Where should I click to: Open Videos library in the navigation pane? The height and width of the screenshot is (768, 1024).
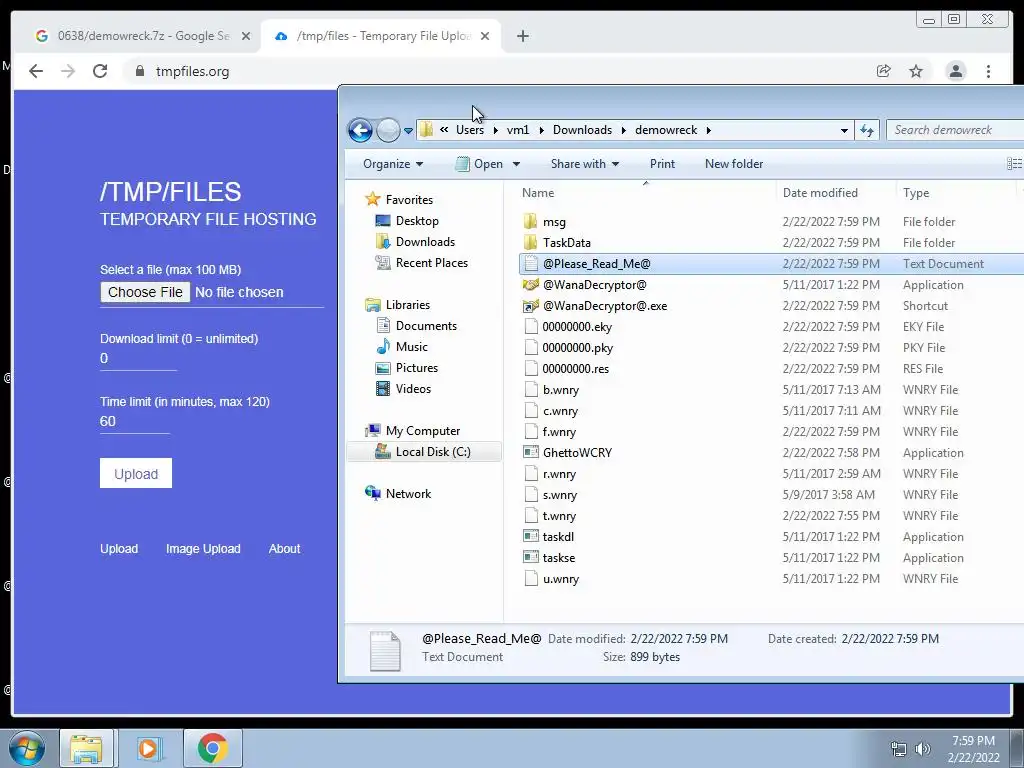[x=413, y=389]
